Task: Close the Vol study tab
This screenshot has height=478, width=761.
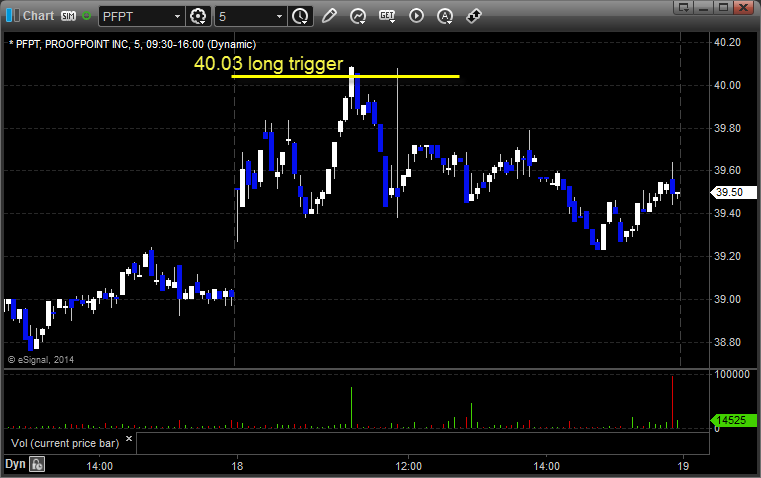Action: coord(129,439)
